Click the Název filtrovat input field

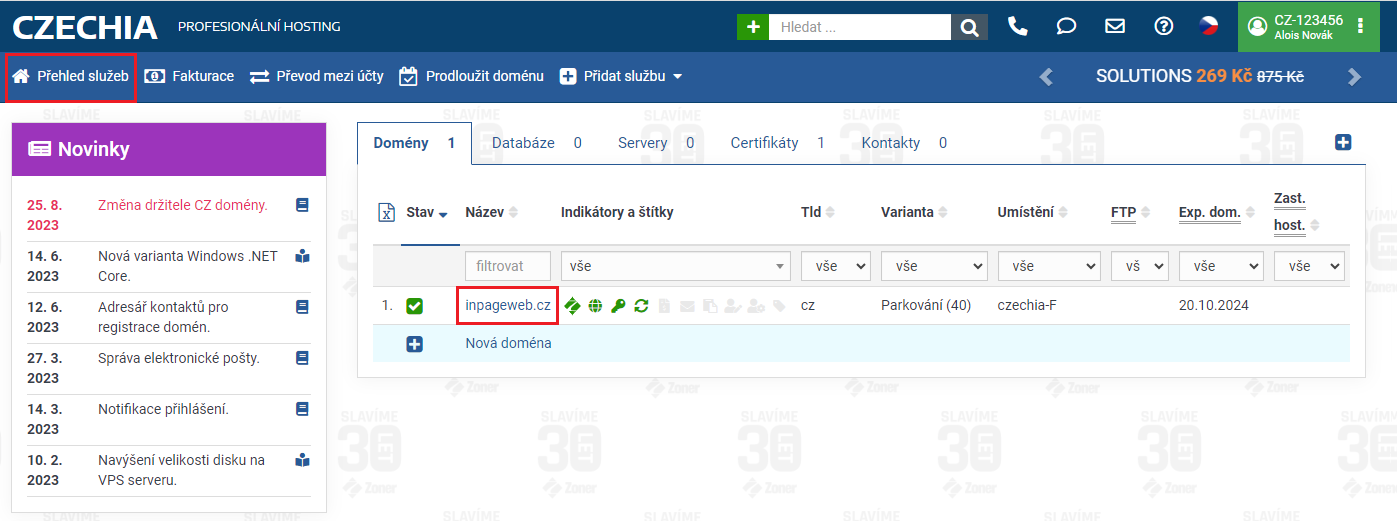[508, 267]
